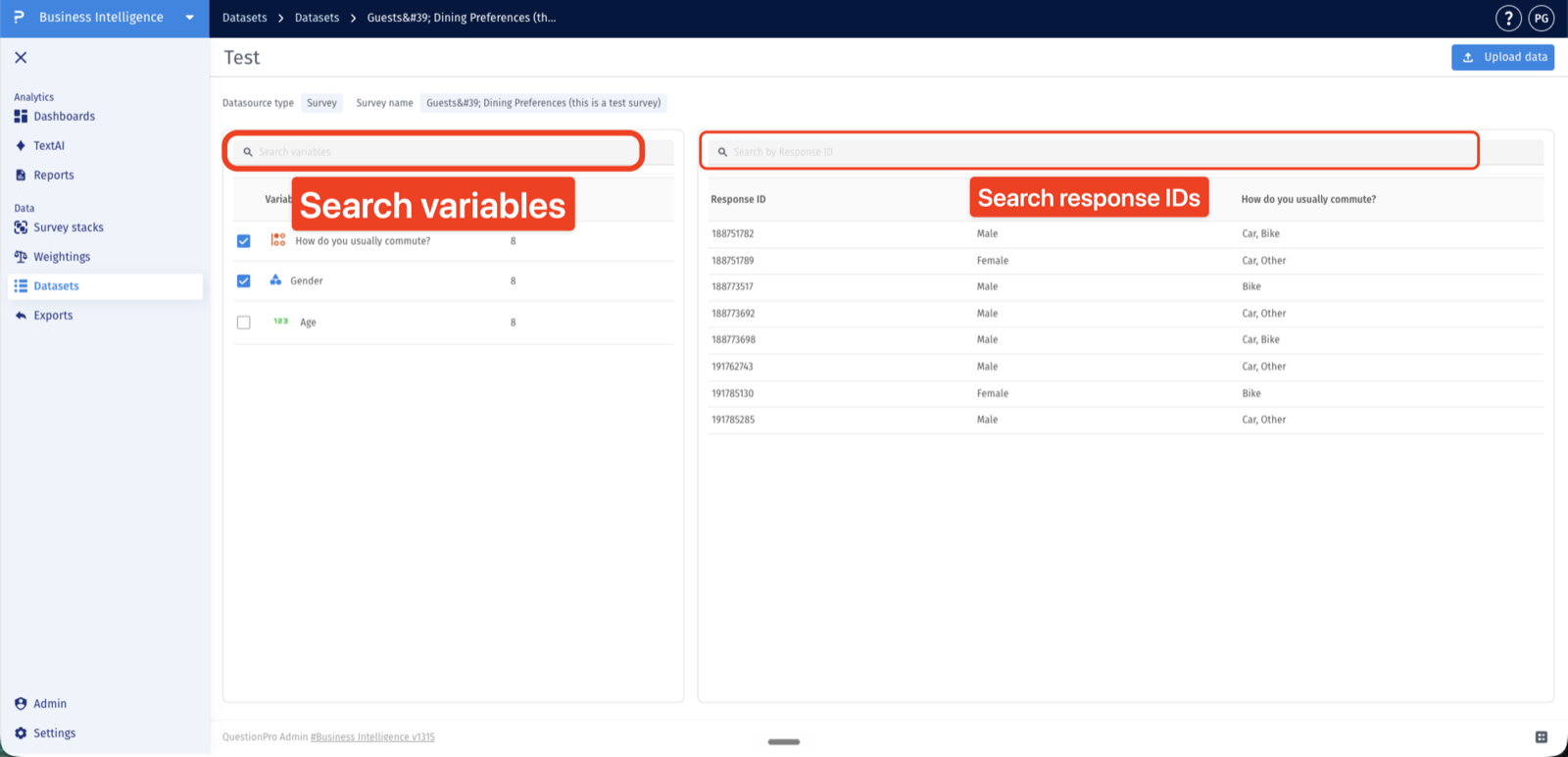Open Settings from sidebar bottom
Viewport: 1568px width, 757px height.
54,732
